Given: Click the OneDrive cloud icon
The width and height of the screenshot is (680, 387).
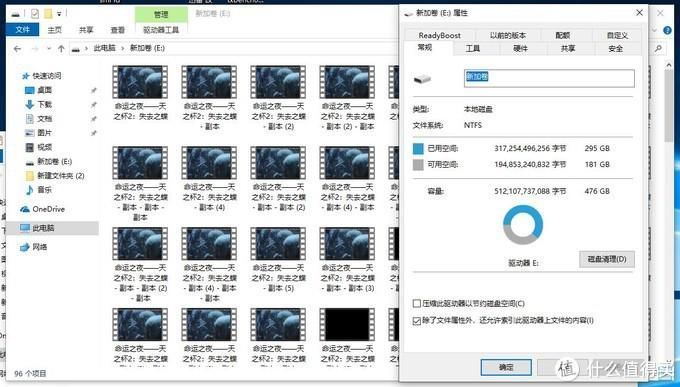Looking at the screenshot, I should 25,209.
